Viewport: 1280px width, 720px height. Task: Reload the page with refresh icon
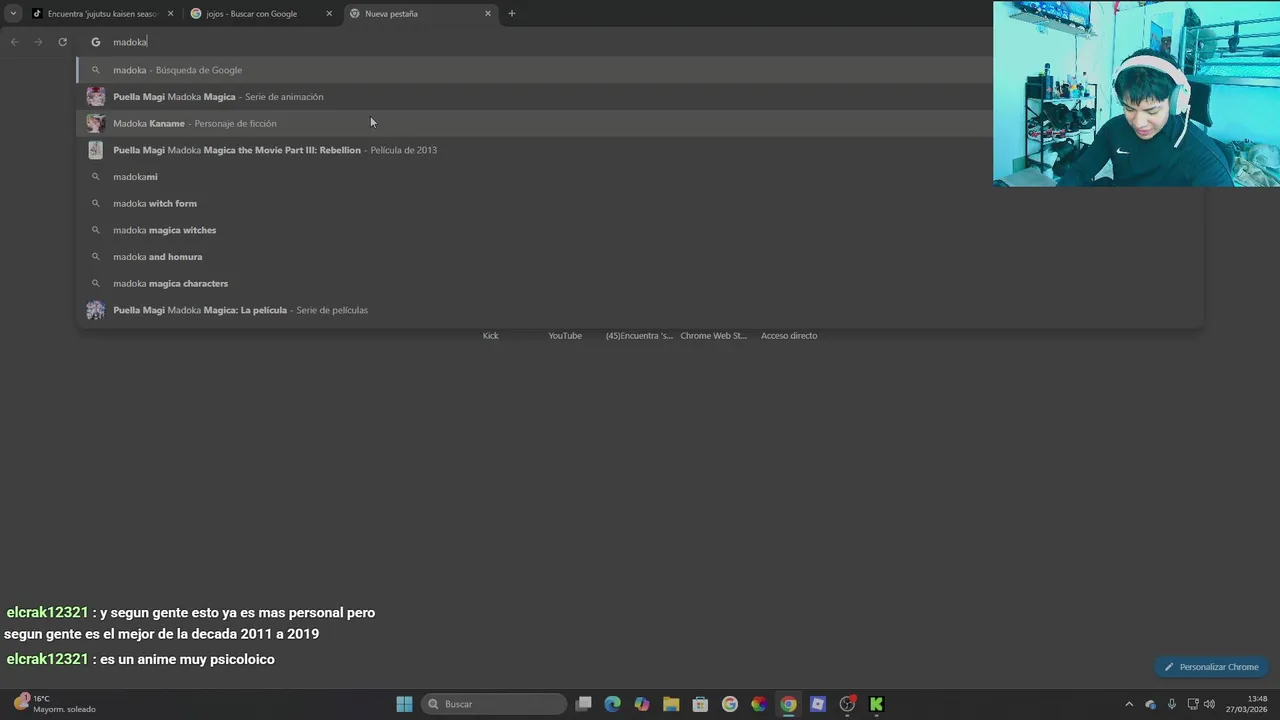point(62,42)
